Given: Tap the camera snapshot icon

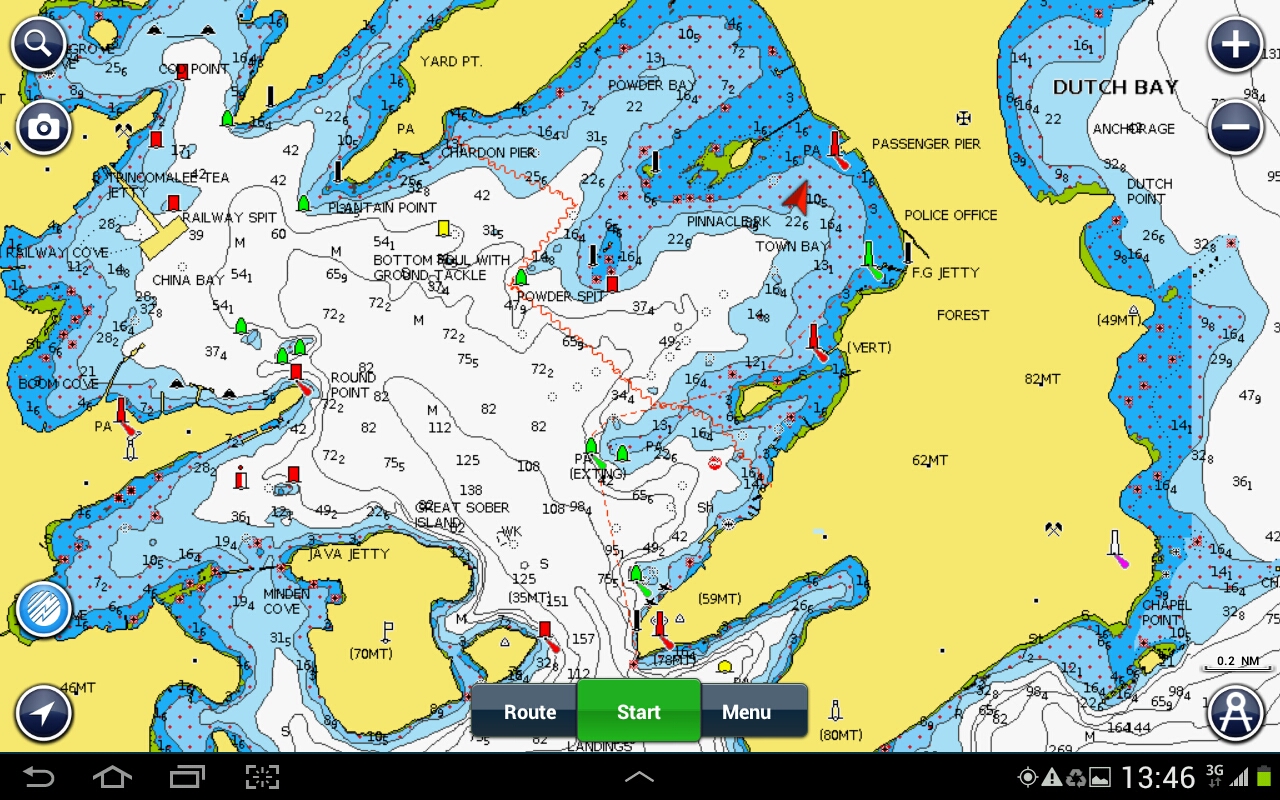Looking at the screenshot, I should 43,127.
